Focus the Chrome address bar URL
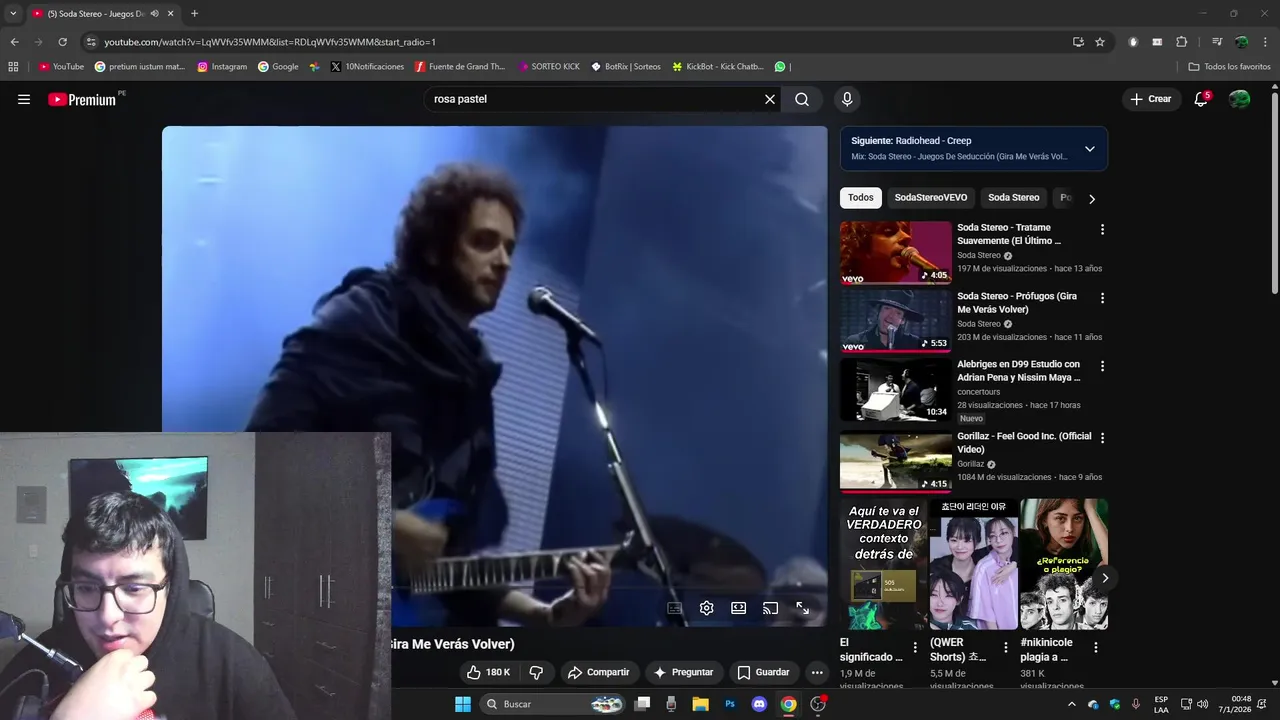Viewport: 1280px width, 720px height. (270, 42)
